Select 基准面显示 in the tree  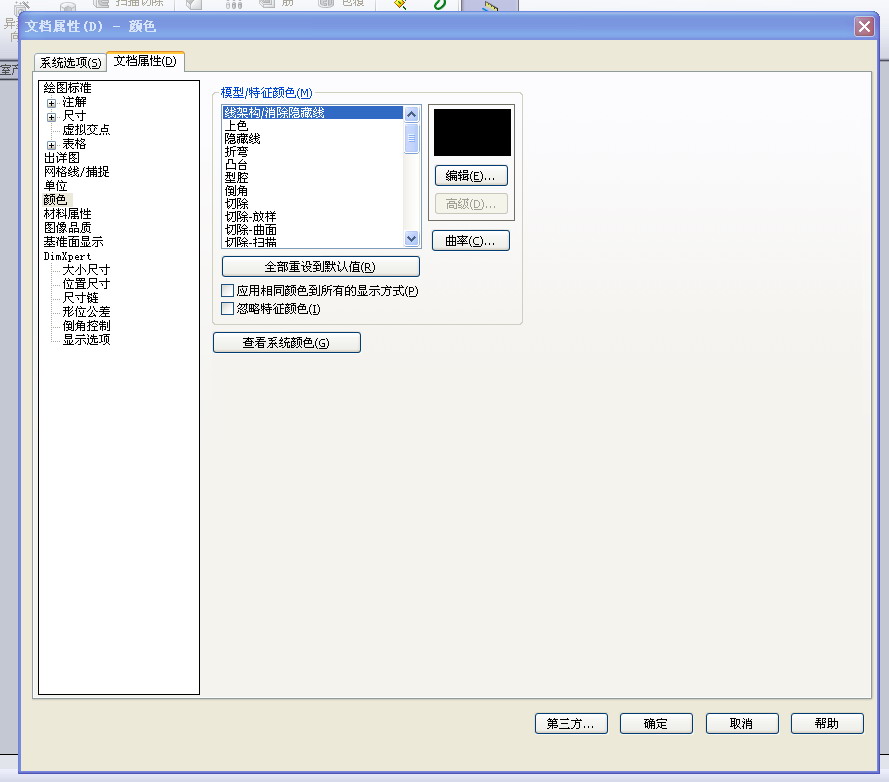pos(73,242)
